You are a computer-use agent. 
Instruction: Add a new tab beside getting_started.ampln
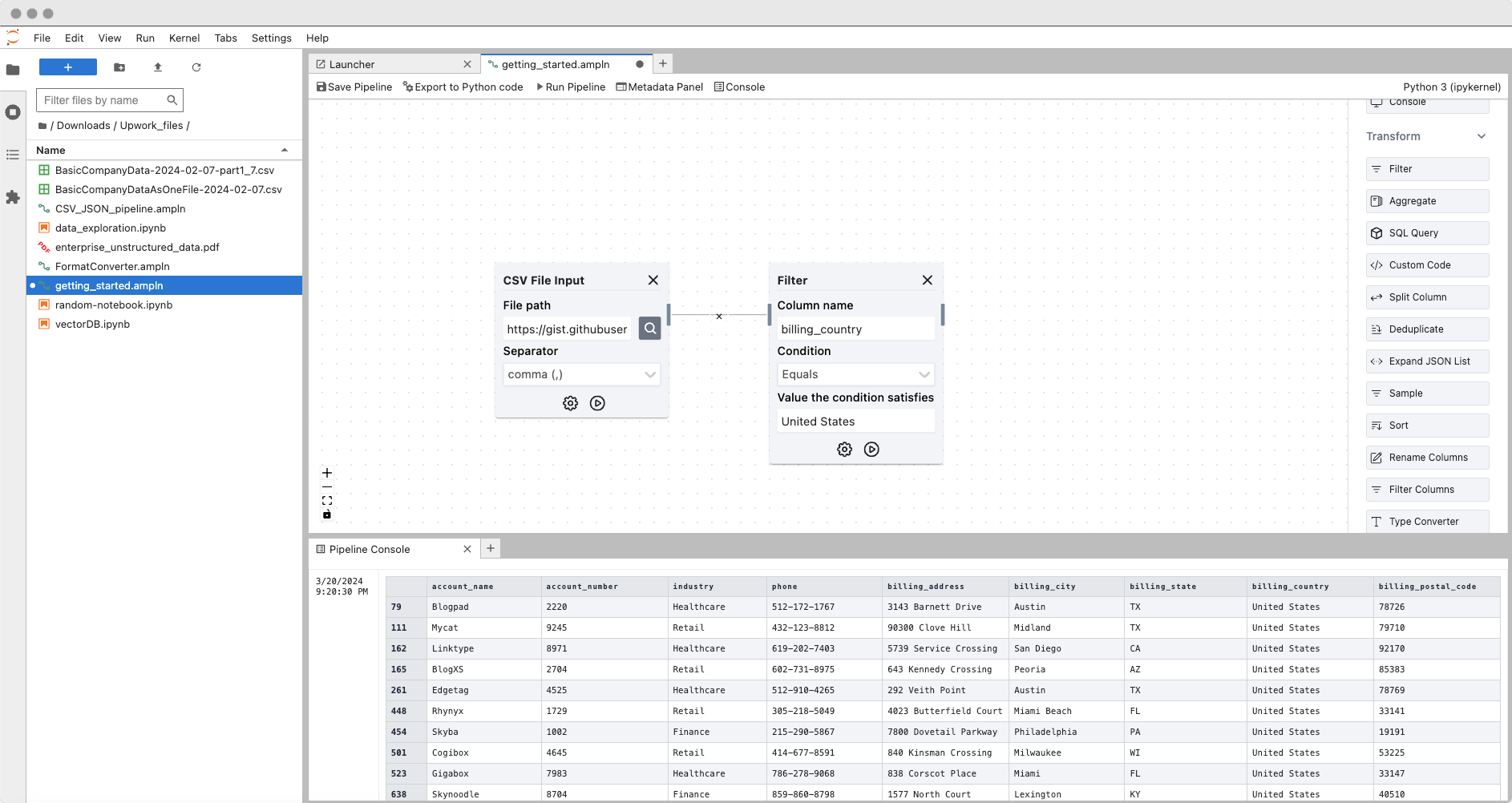(663, 63)
